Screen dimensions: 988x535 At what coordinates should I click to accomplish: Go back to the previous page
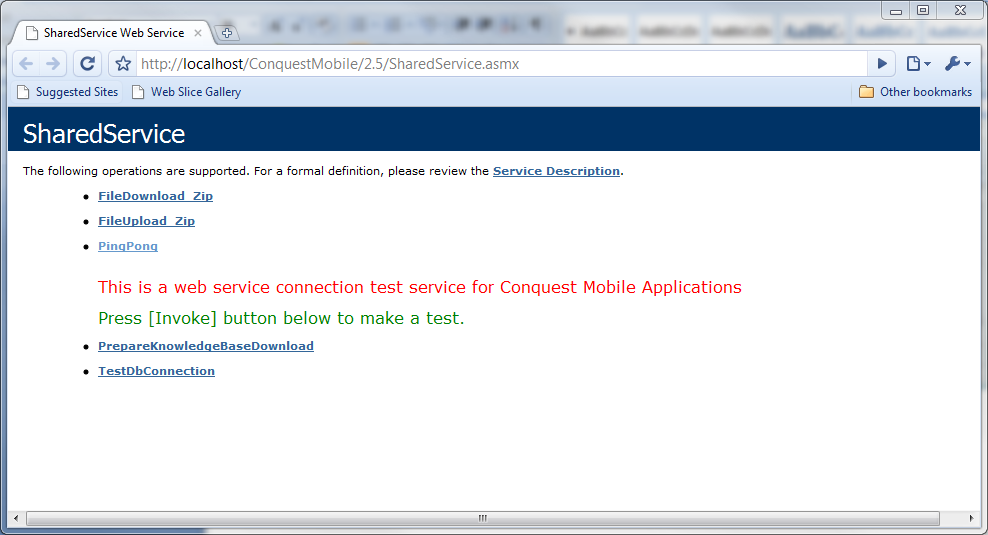26,64
